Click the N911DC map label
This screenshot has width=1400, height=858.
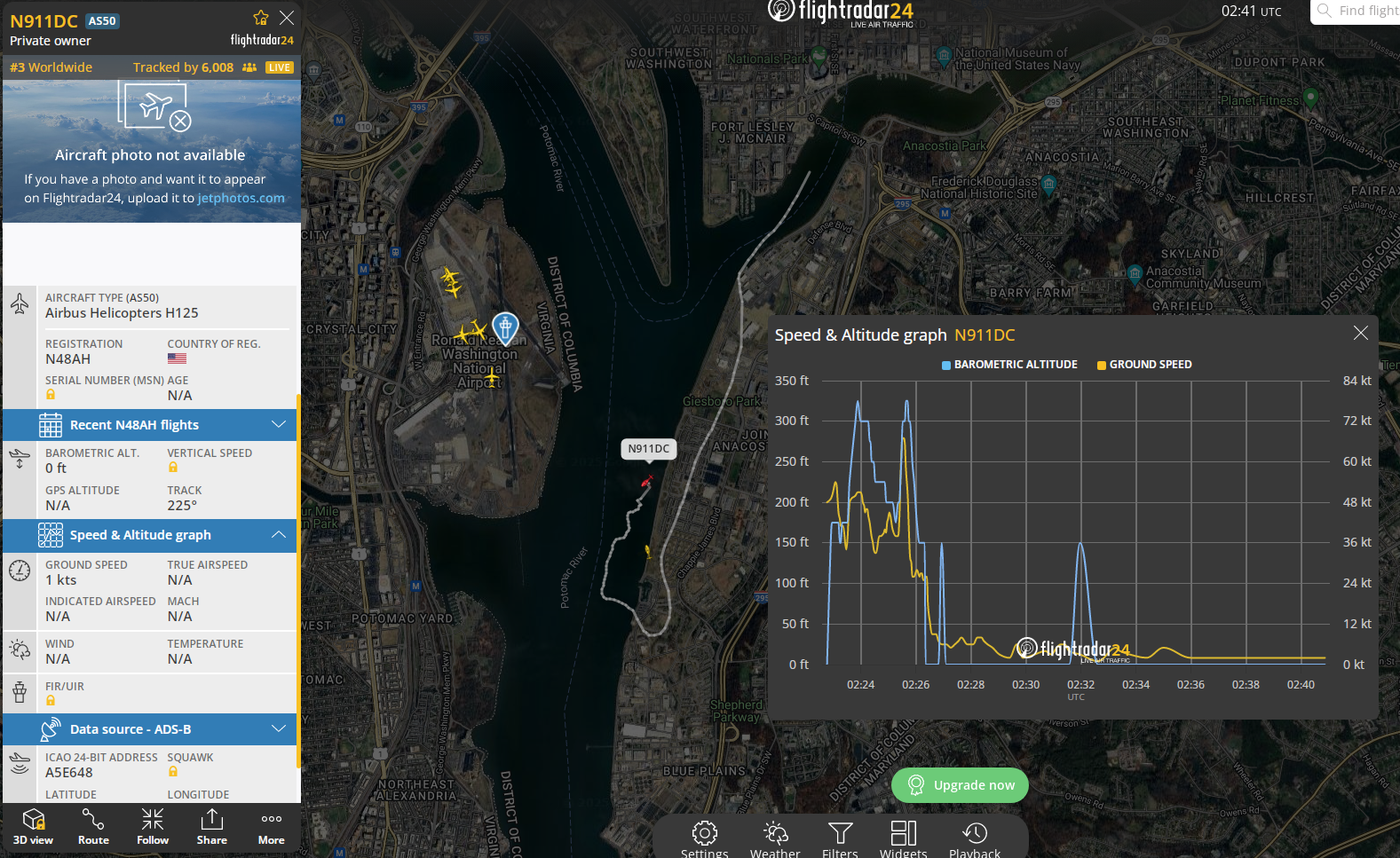pos(649,449)
